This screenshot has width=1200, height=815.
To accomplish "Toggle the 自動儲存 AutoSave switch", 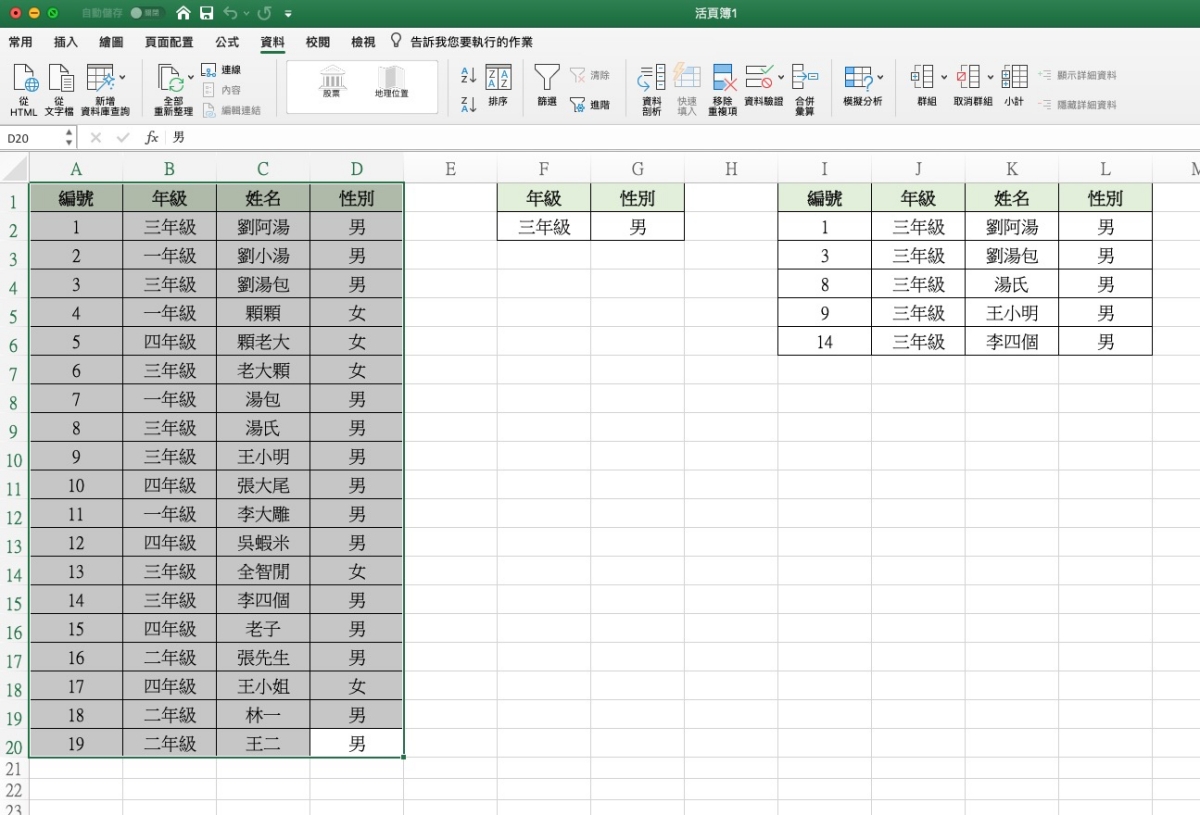I will [146, 13].
